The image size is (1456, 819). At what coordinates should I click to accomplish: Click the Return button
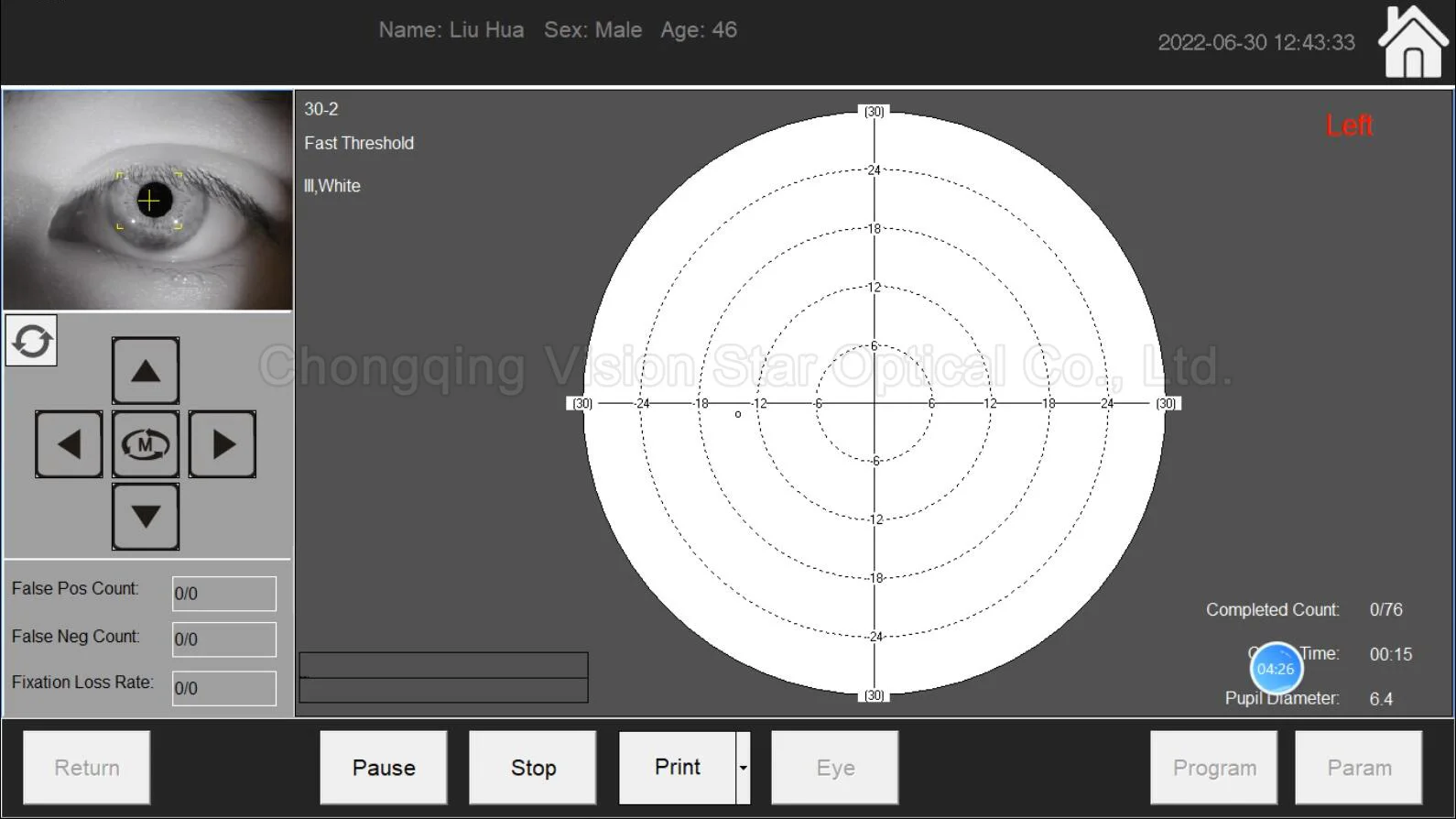(x=87, y=768)
